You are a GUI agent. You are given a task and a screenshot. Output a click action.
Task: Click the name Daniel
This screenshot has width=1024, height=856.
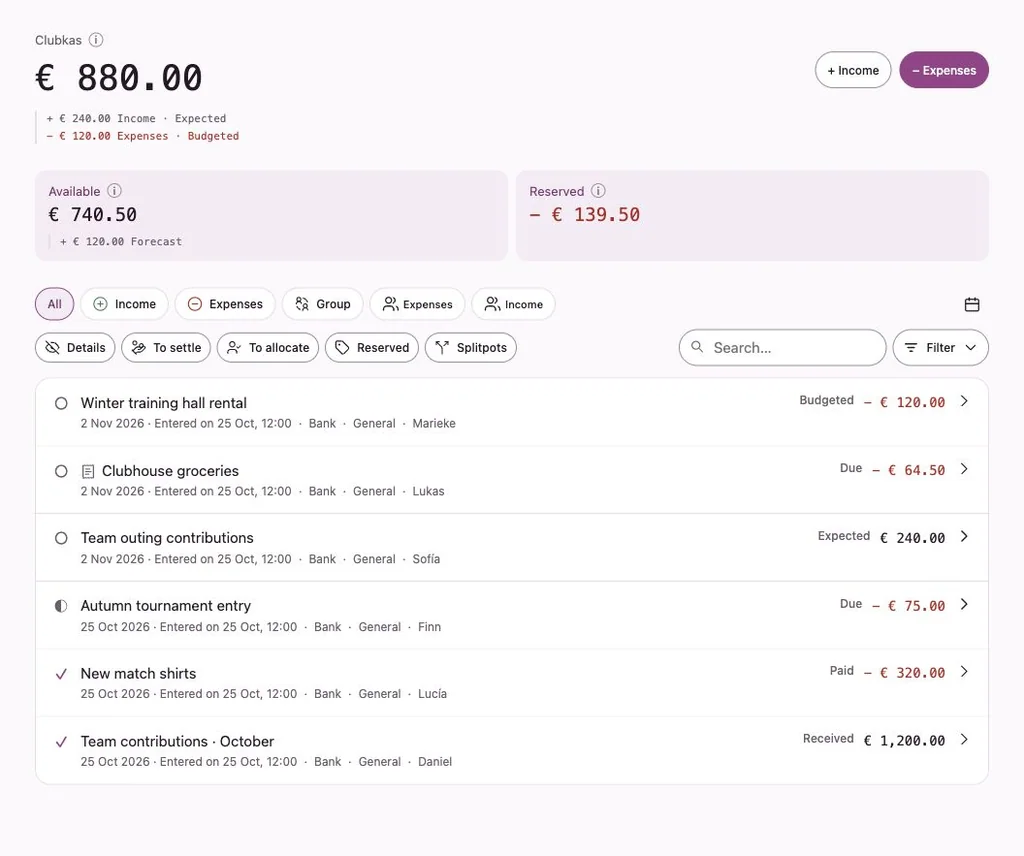[x=435, y=761]
